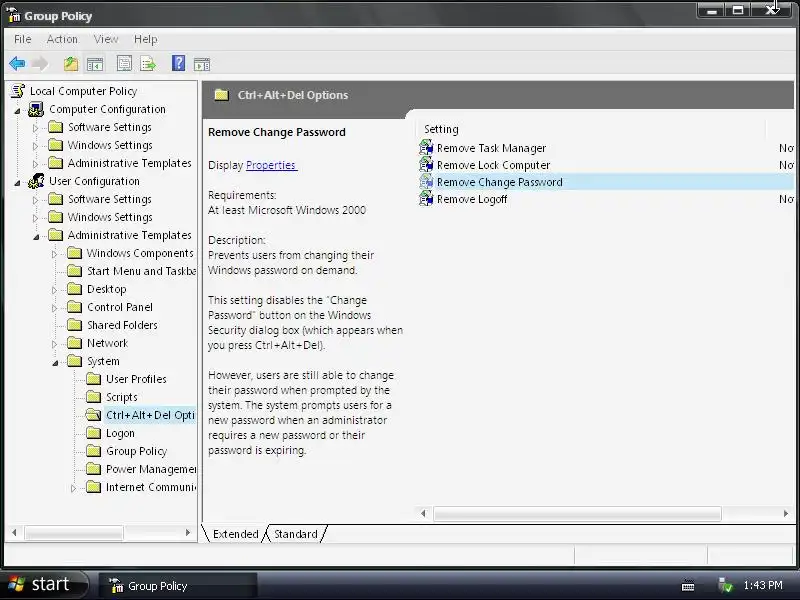Click the Ctrl+Alt+Del Options header folder icon
This screenshot has width=800, height=600.
click(x=221, y=95)
